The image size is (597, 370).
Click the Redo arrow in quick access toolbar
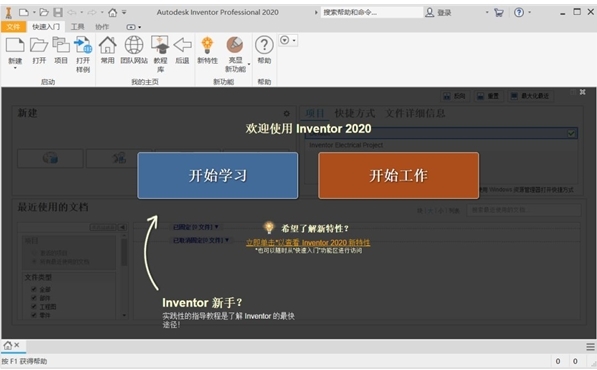click(x=92, y=13)
